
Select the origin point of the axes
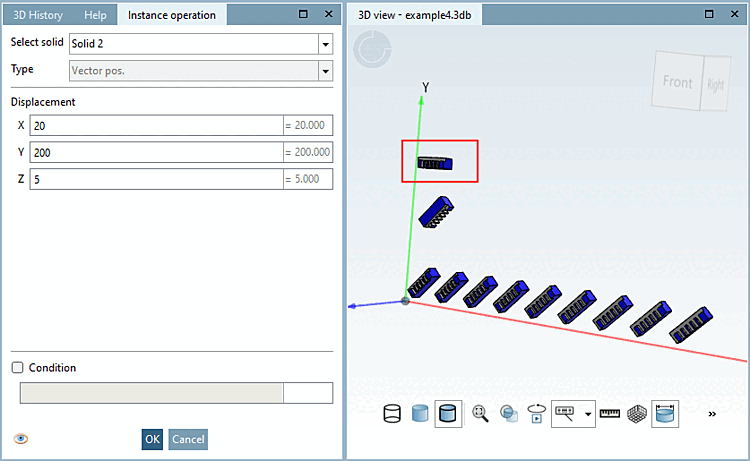pos(405,301)
